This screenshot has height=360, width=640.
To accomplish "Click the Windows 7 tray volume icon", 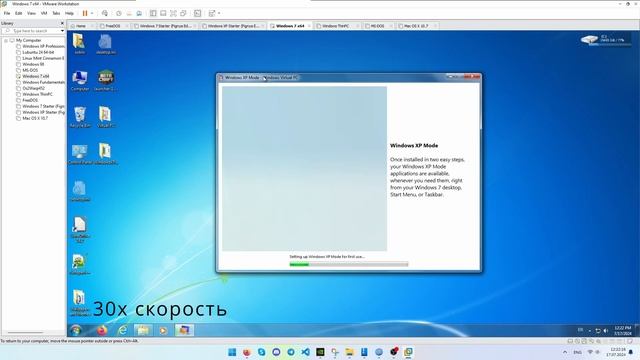I will pyautogui.click(x=605, y=331).
